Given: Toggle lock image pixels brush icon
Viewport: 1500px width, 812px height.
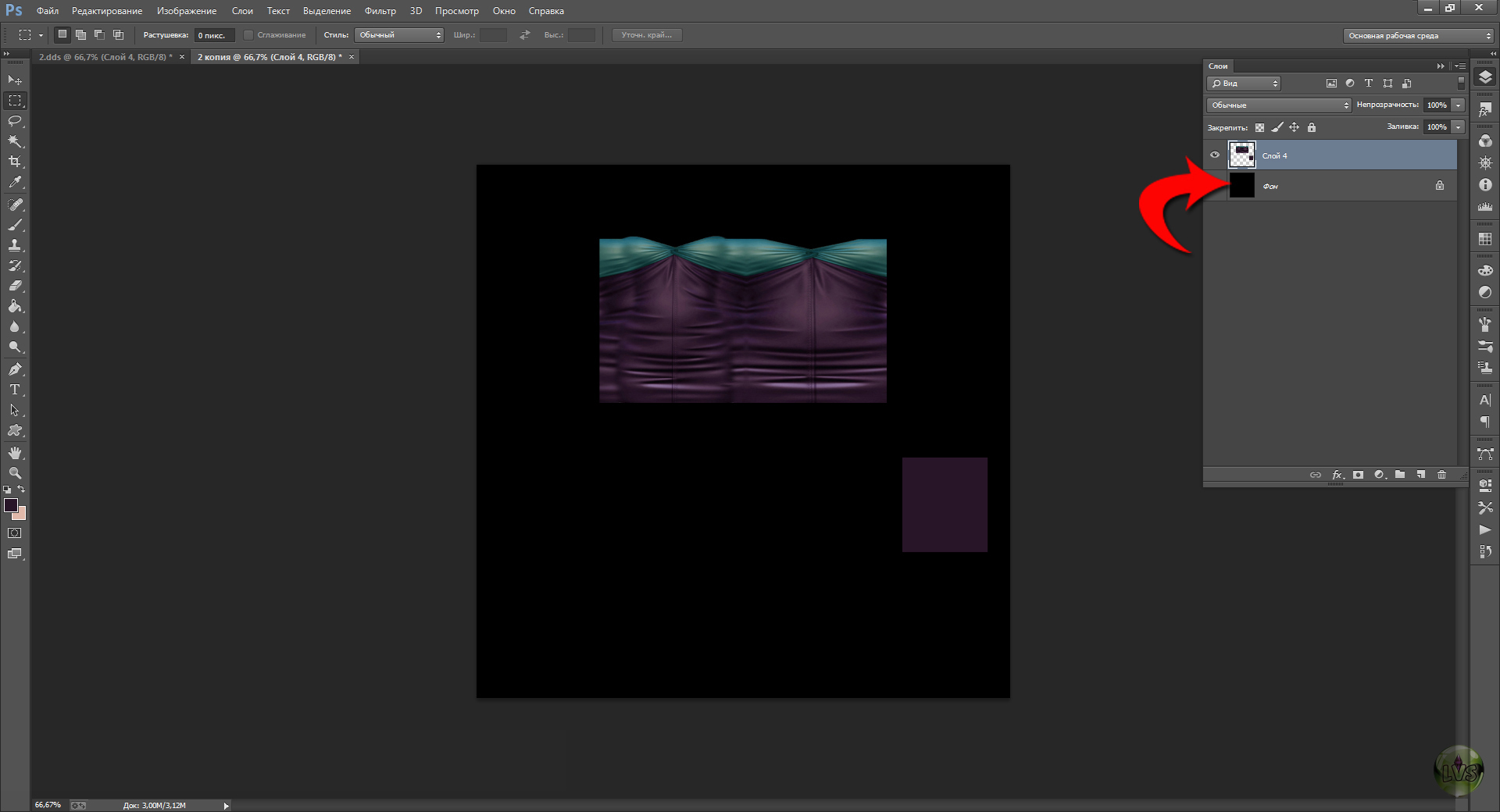Looking at the screenshot, I should click(1277, 127).
